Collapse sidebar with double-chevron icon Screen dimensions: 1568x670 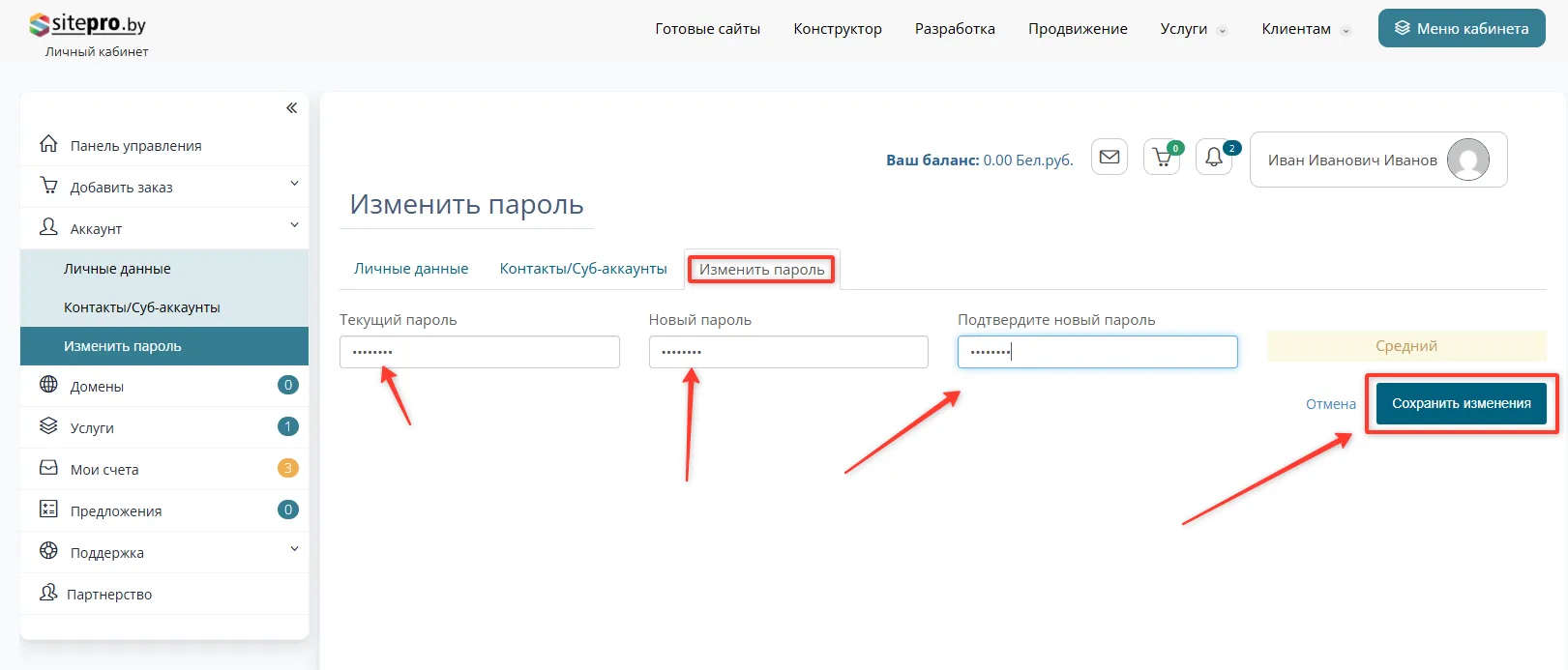click(x=291, y=108)
